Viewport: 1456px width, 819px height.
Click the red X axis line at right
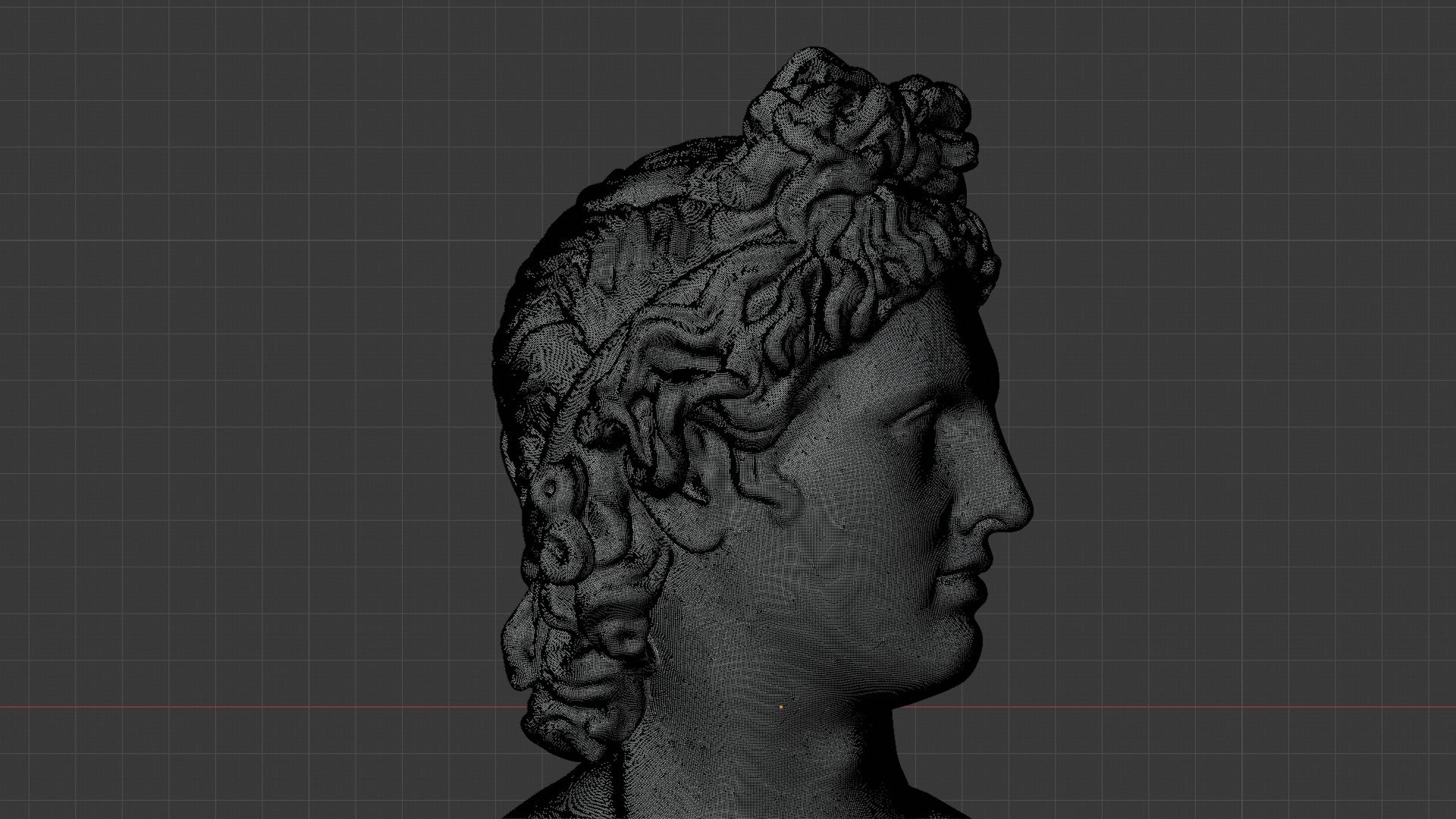[x=1213, y=708]
